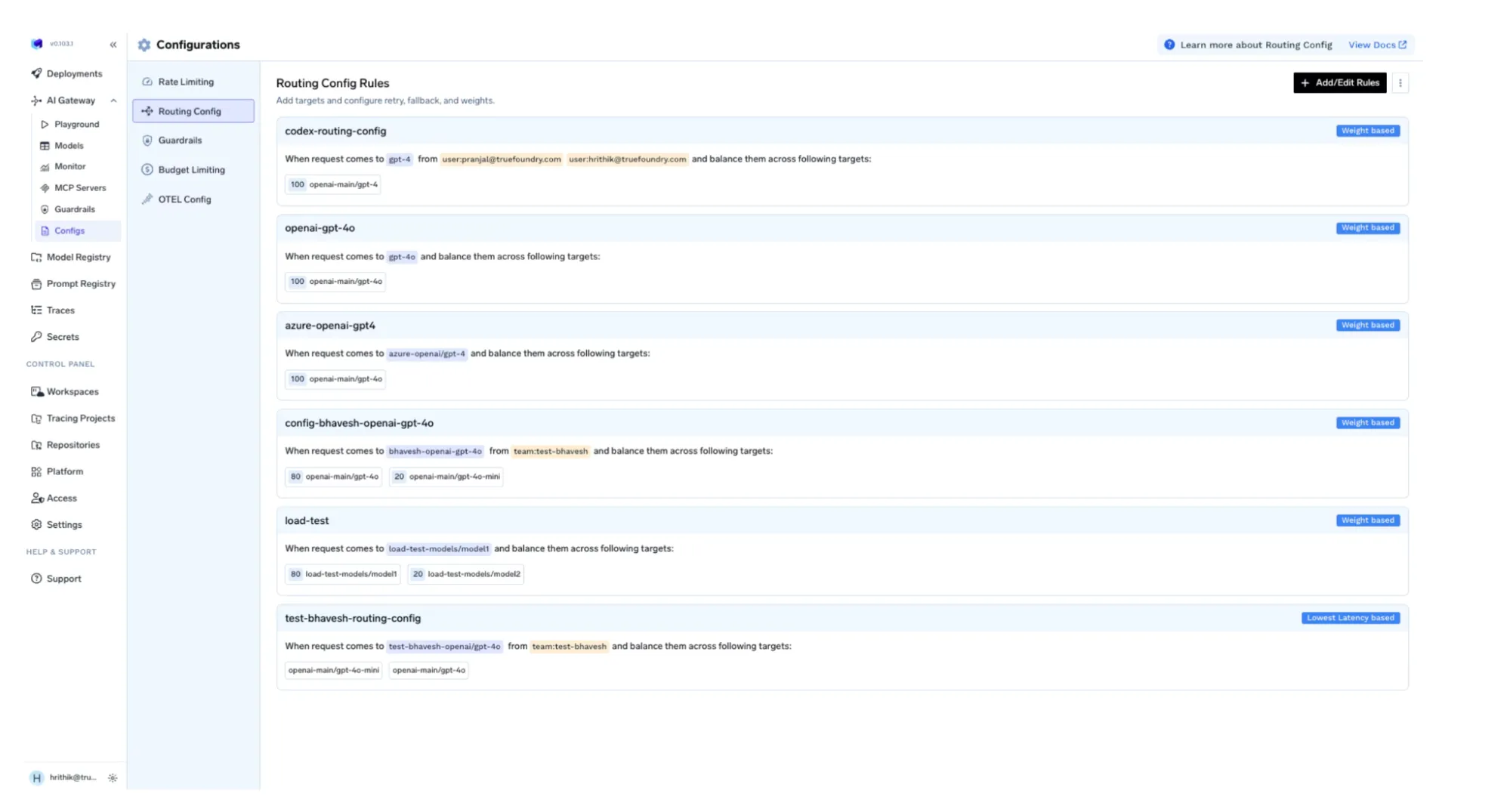1510x812 pixels.
Task: Collapse the sidebar with double-chevron icon
Action: [113, 45]
